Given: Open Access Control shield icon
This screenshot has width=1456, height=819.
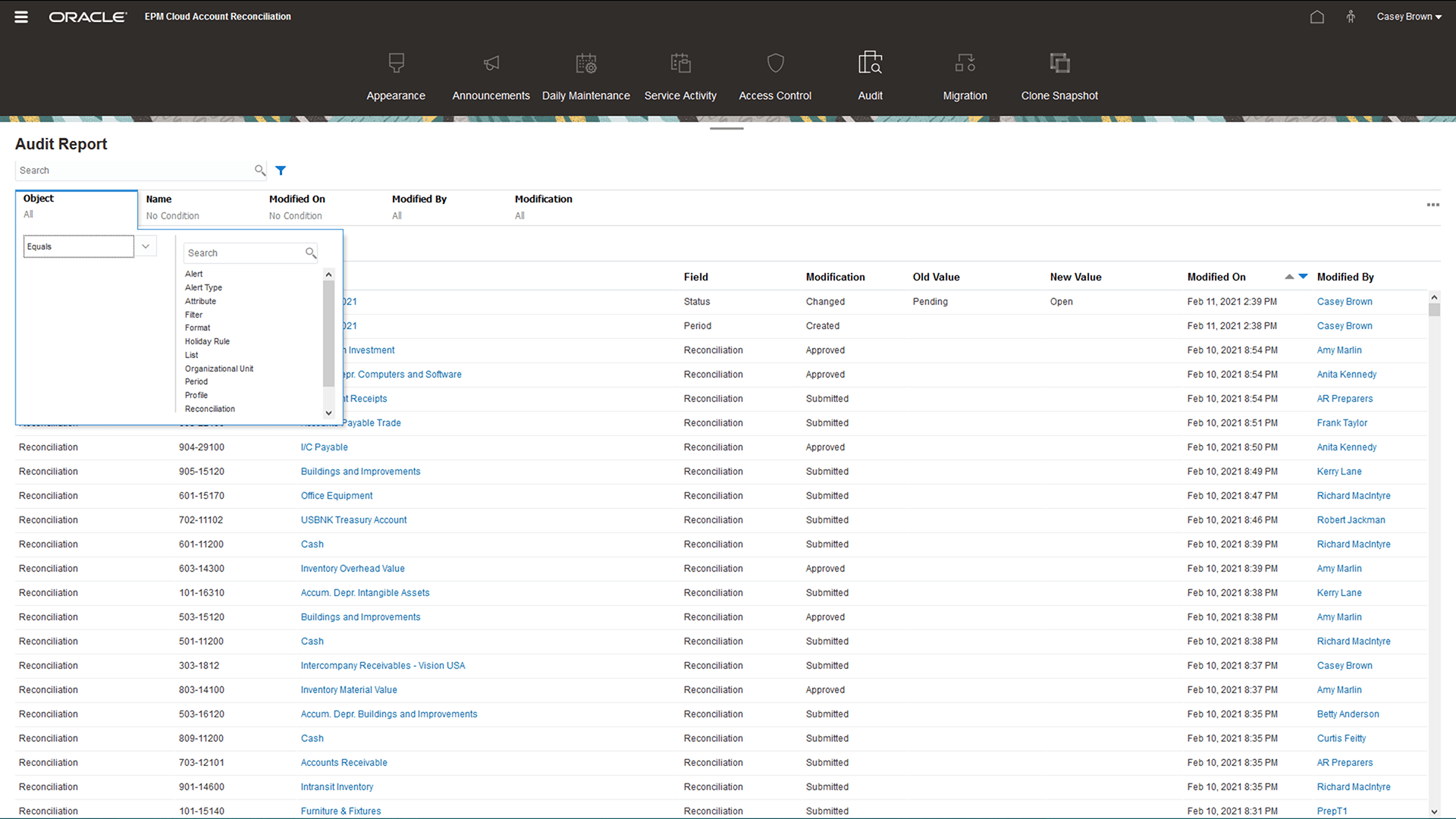Looking at the screenshot, I should click(x=775, y=63).
